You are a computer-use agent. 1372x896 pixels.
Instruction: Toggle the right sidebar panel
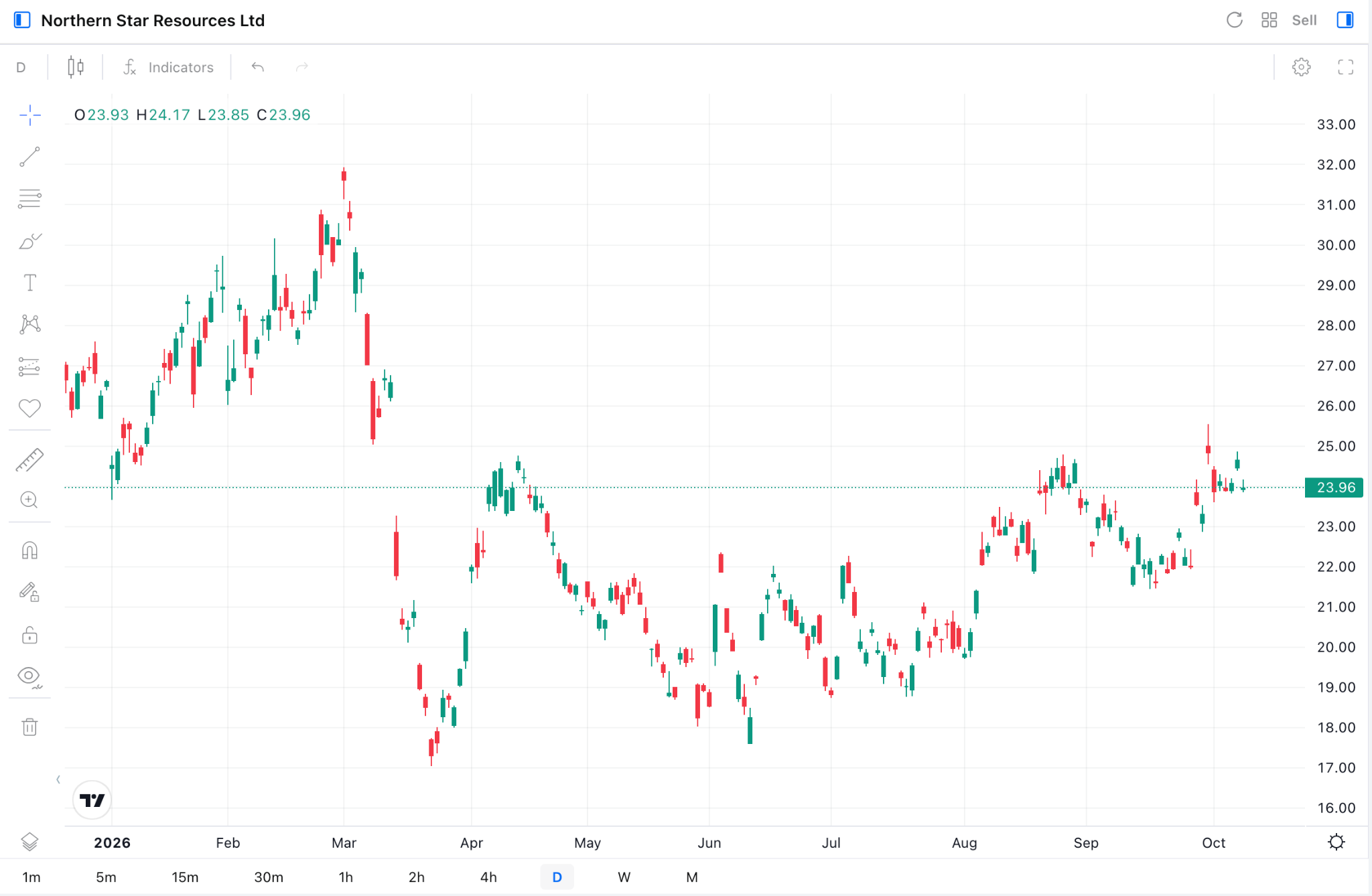tap(1345, 20)
